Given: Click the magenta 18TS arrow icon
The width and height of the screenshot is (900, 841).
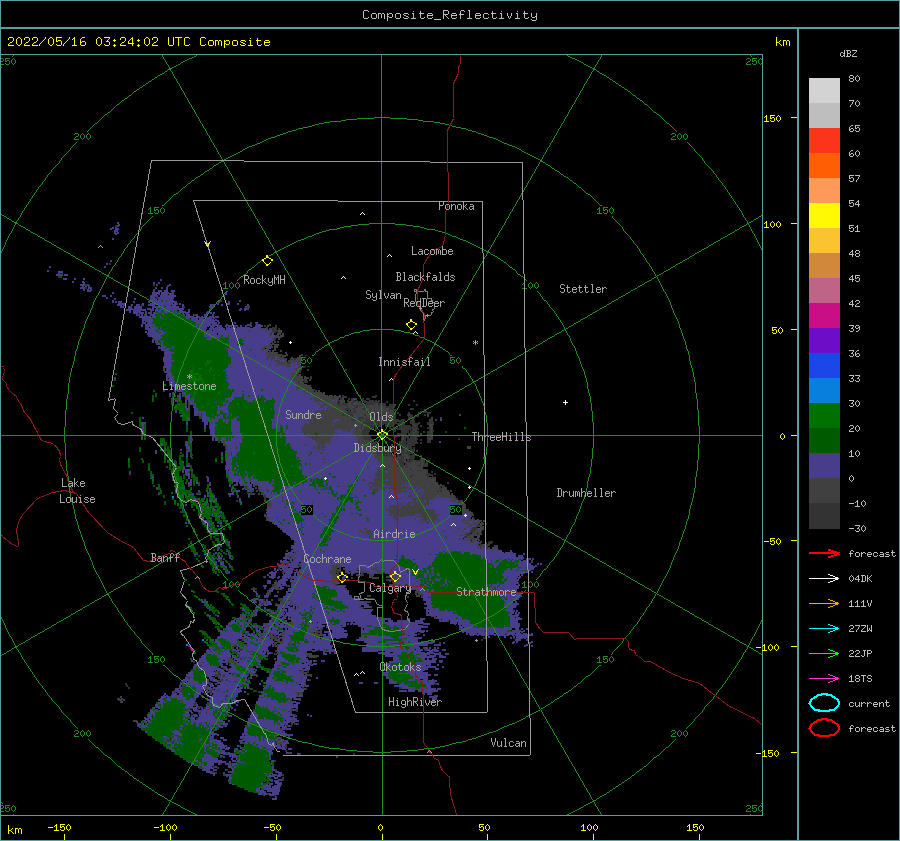Looking at the screenshot, I should pos(824,679).
